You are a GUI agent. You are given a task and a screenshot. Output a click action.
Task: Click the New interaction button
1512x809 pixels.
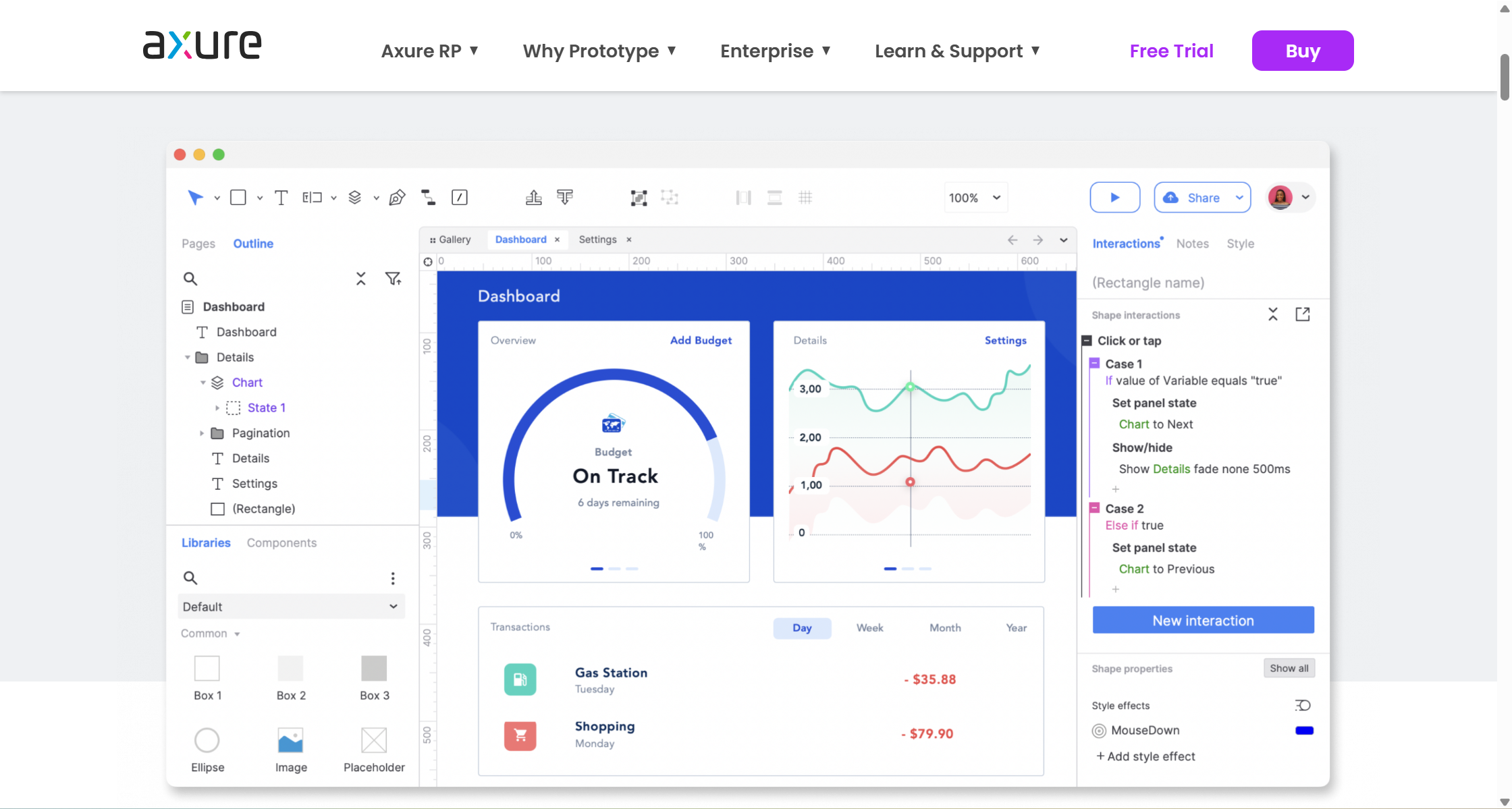[x=1203, y=620]
